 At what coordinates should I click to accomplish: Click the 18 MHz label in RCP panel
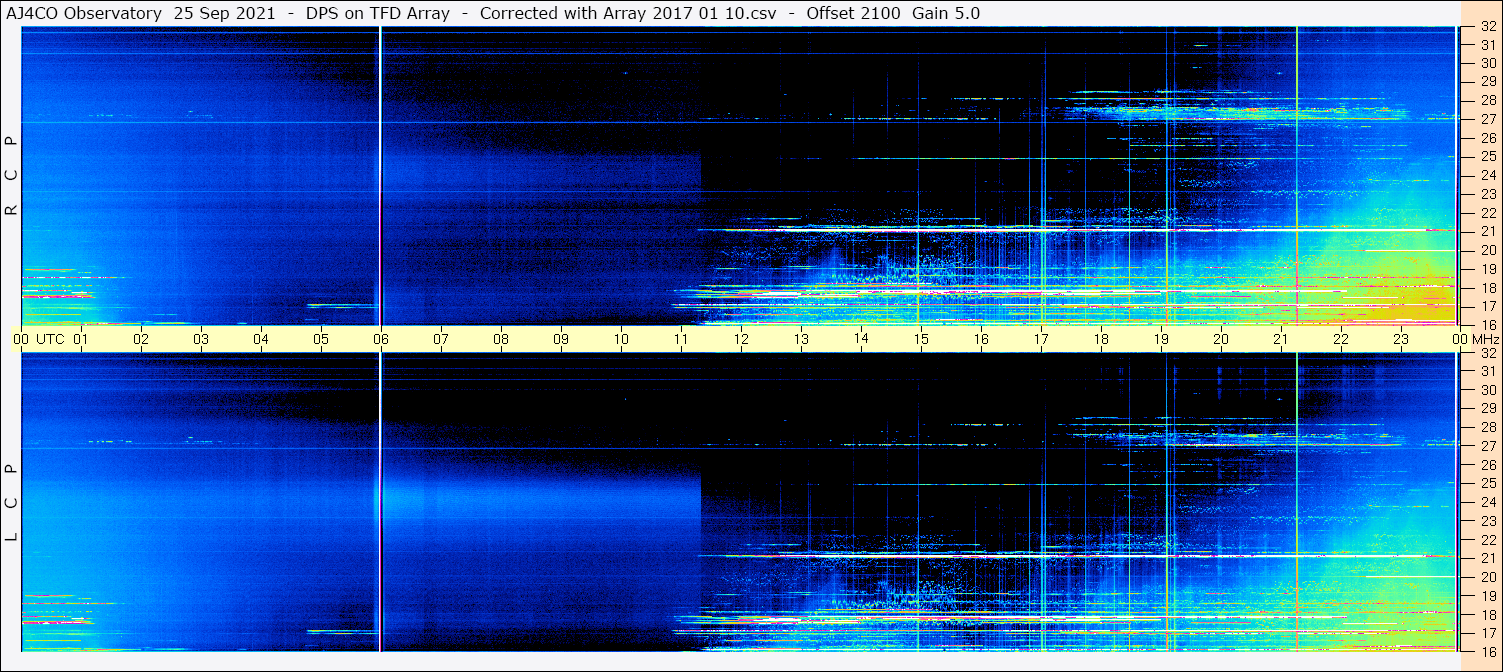click(1487, 288)
